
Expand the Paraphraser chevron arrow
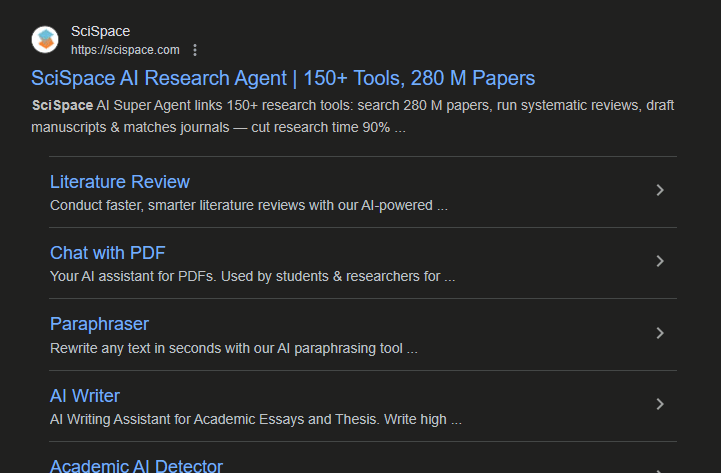pyautogui.click(x=660, y=333)
